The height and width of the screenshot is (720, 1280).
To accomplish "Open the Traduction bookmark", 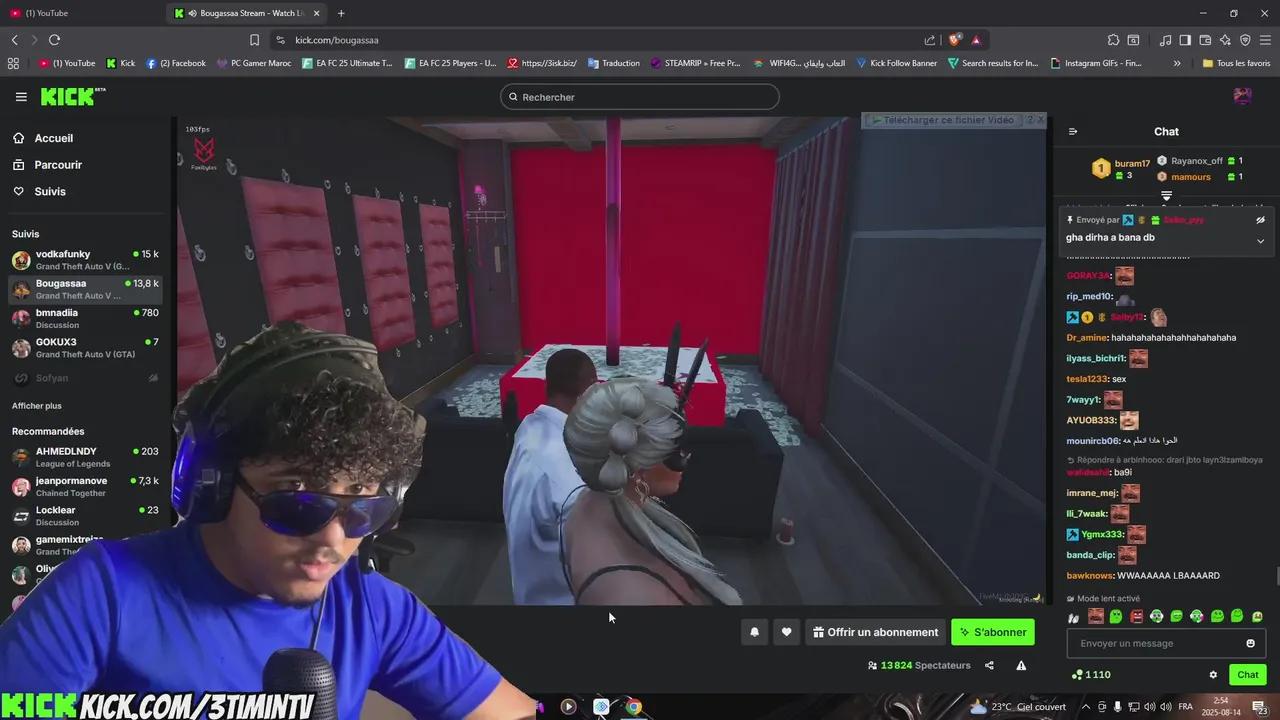I will coord(614,63).
